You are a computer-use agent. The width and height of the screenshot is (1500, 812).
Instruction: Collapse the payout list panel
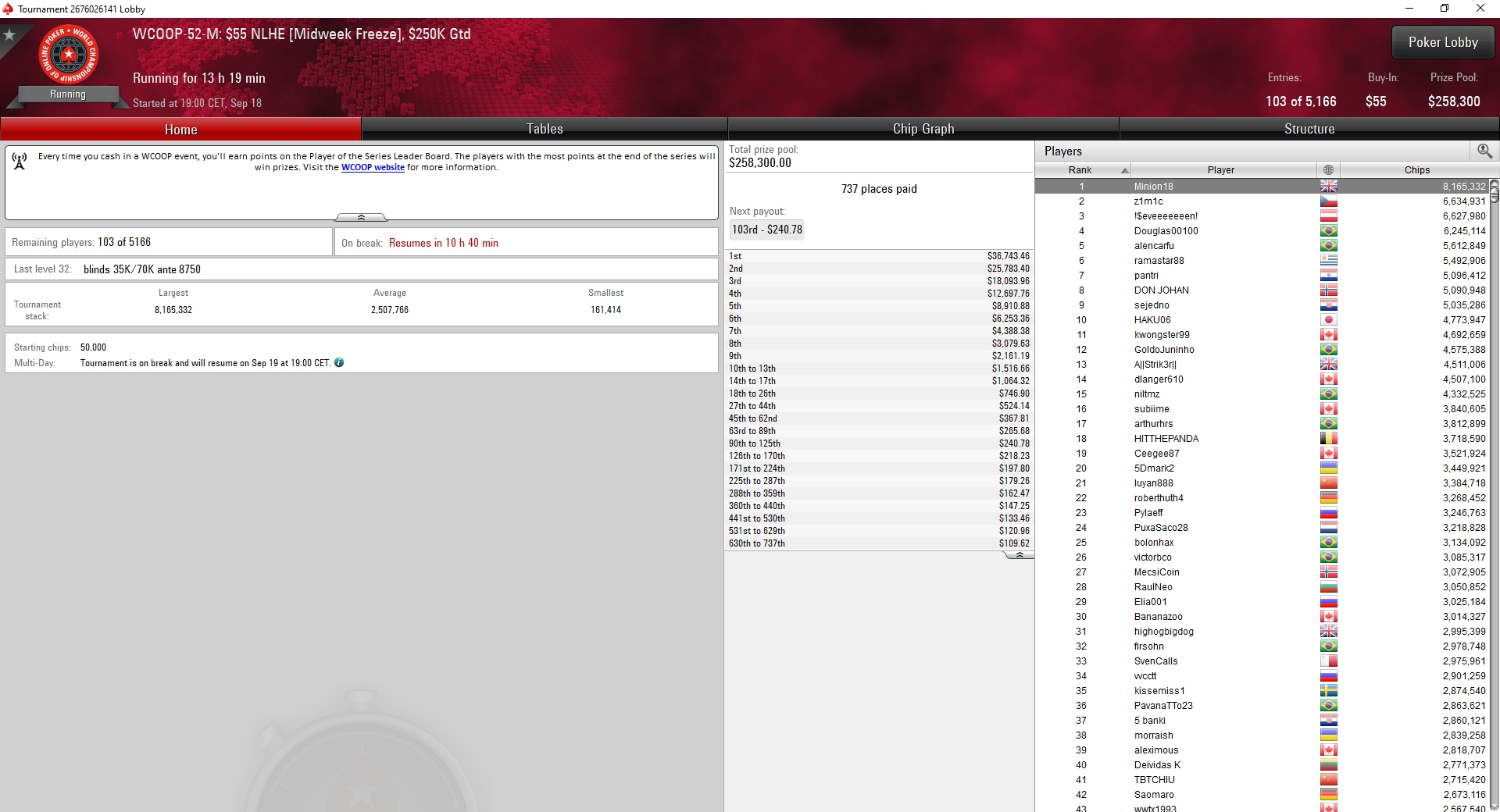point(1019,555)
